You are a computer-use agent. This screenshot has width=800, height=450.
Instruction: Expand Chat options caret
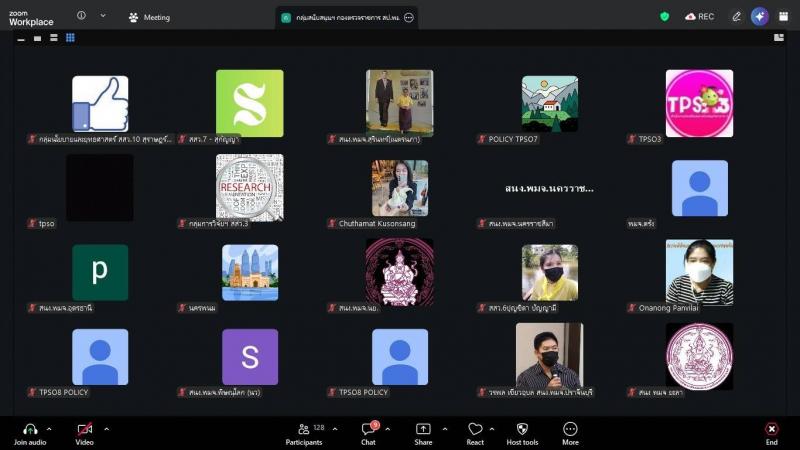388,430
